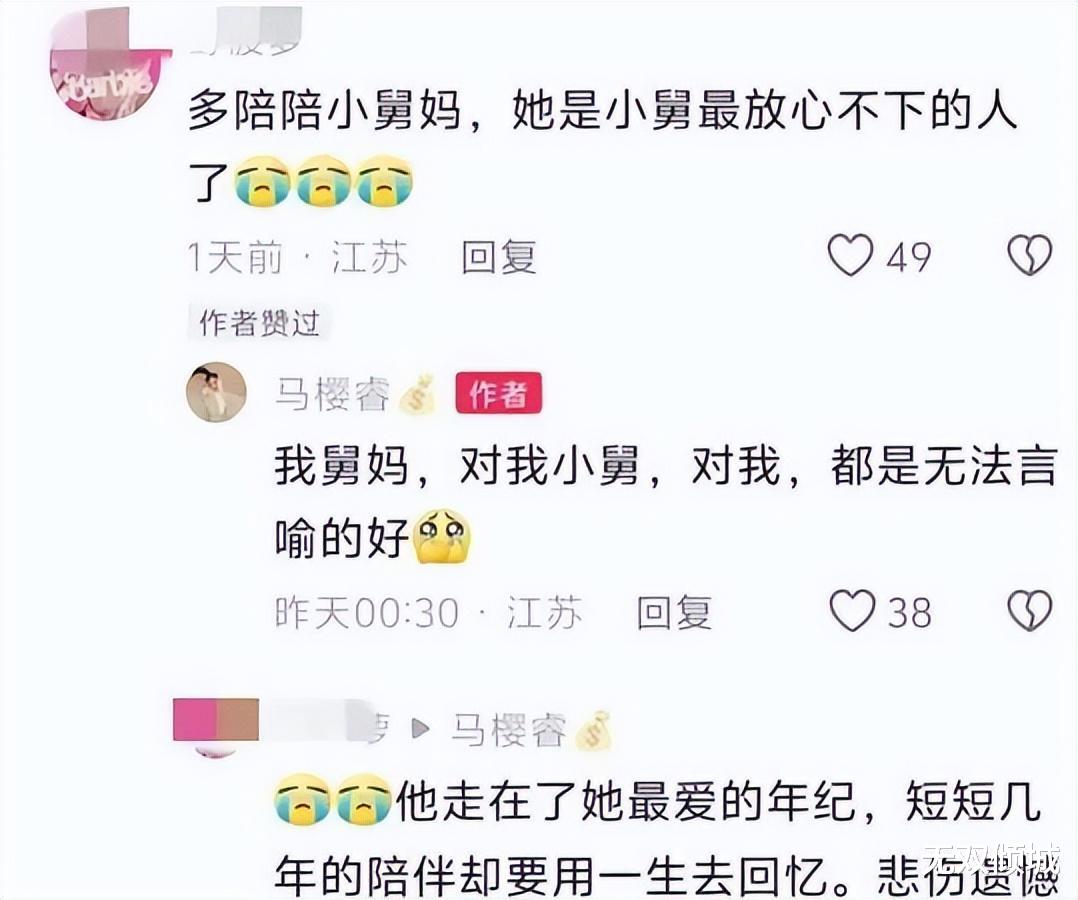This screenshot has height=900, width=1078.
Task: Open the replied-to 马樱睿 name link
Action: [x=509, y=729]
